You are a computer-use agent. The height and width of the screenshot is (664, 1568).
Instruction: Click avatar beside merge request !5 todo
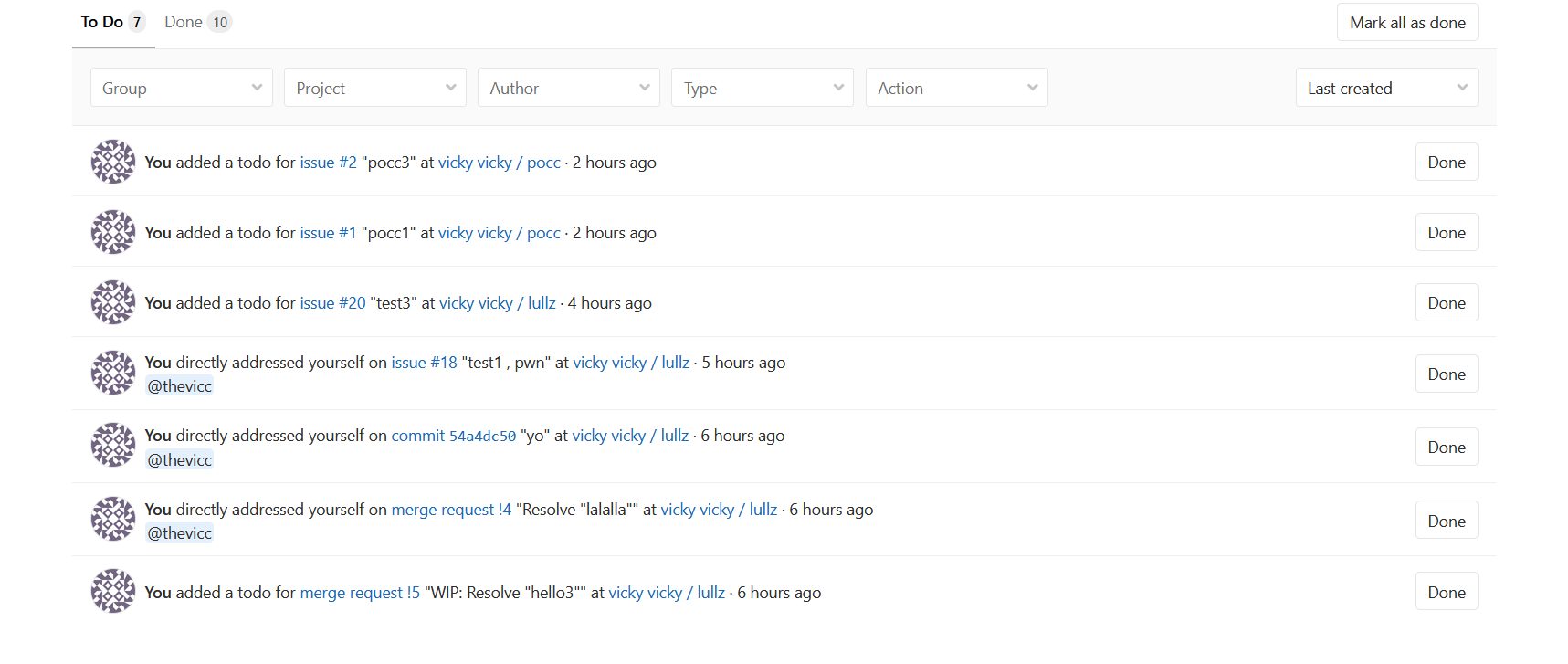tap(113, 592)
